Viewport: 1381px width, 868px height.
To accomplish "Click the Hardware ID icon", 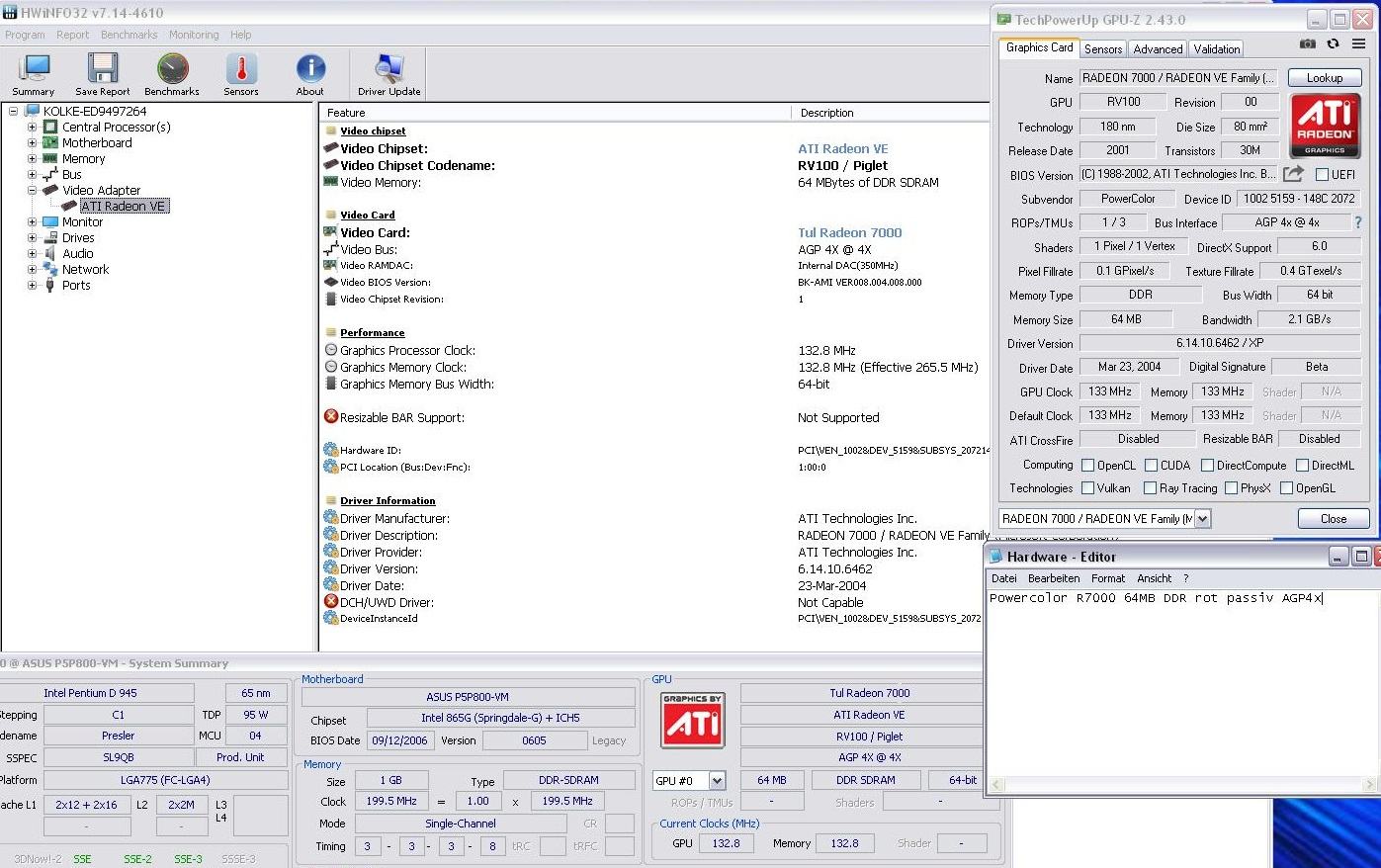I will (331, 450).
